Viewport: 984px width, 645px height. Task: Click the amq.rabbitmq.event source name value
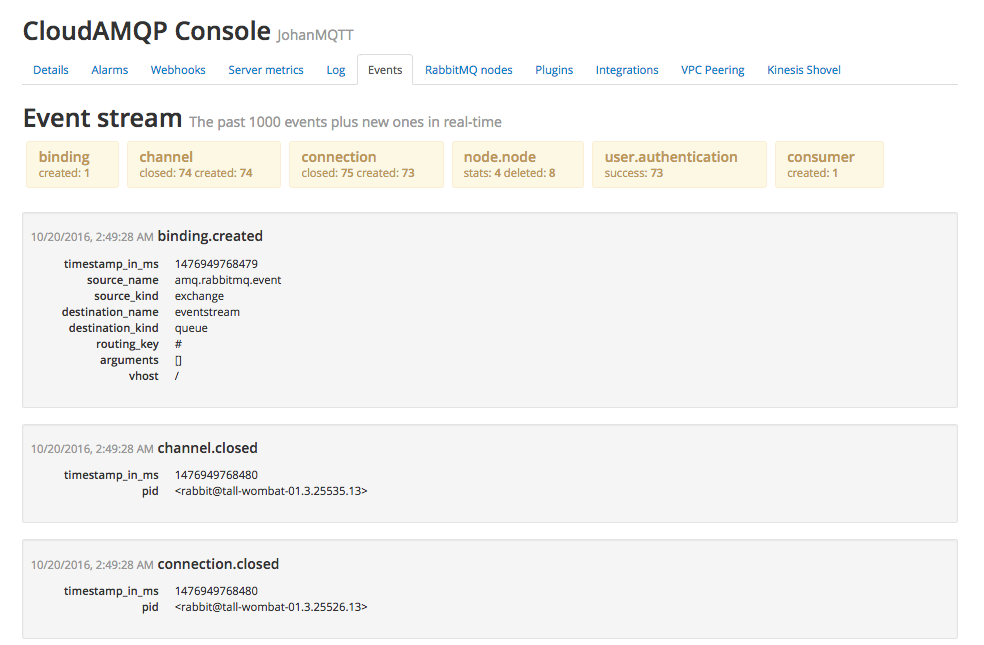(x=228, y=280)
